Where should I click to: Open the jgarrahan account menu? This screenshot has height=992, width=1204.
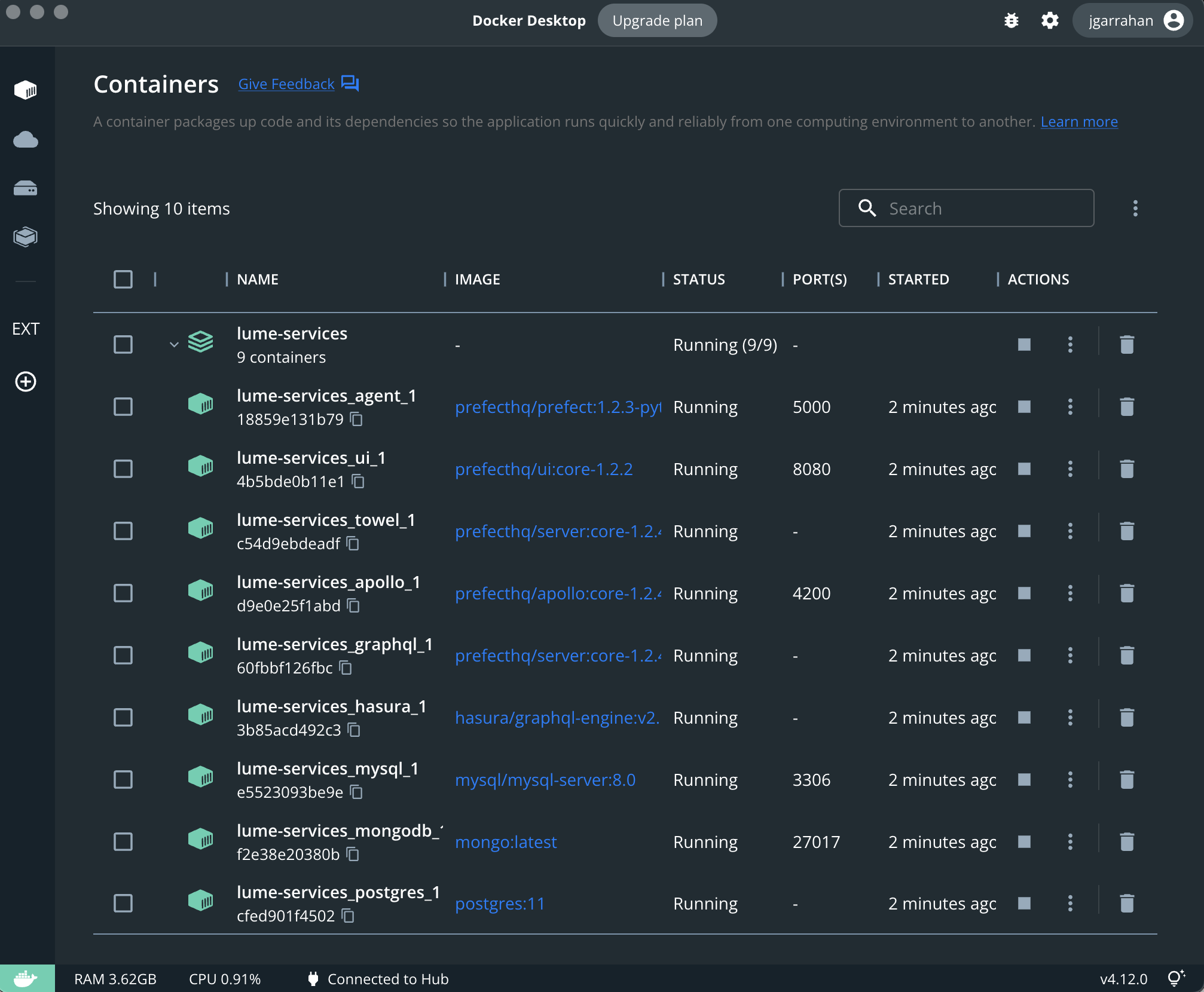coord(1132,20)
